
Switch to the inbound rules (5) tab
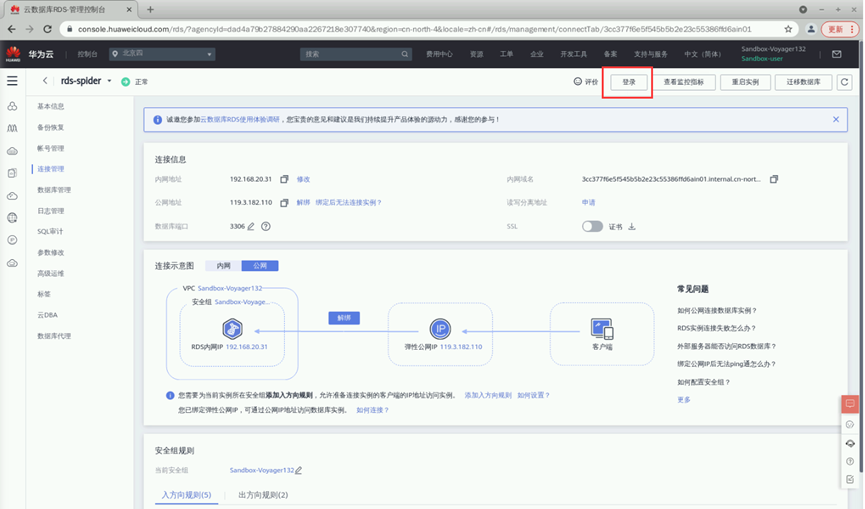click(x=186, y=495)
